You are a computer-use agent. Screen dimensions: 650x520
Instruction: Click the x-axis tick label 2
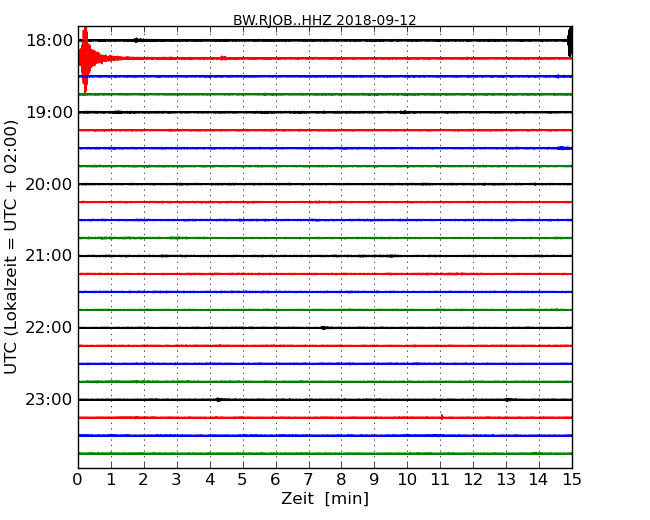143,480
